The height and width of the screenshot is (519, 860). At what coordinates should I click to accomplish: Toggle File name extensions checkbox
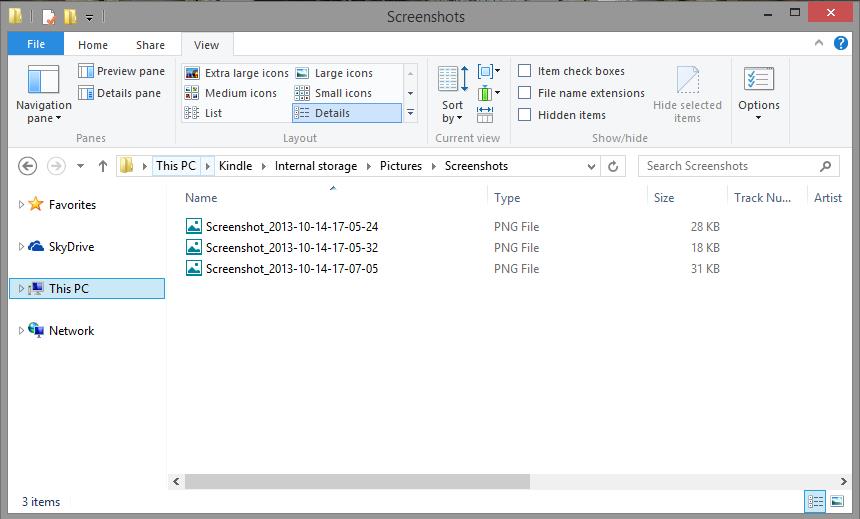point(525,93)
